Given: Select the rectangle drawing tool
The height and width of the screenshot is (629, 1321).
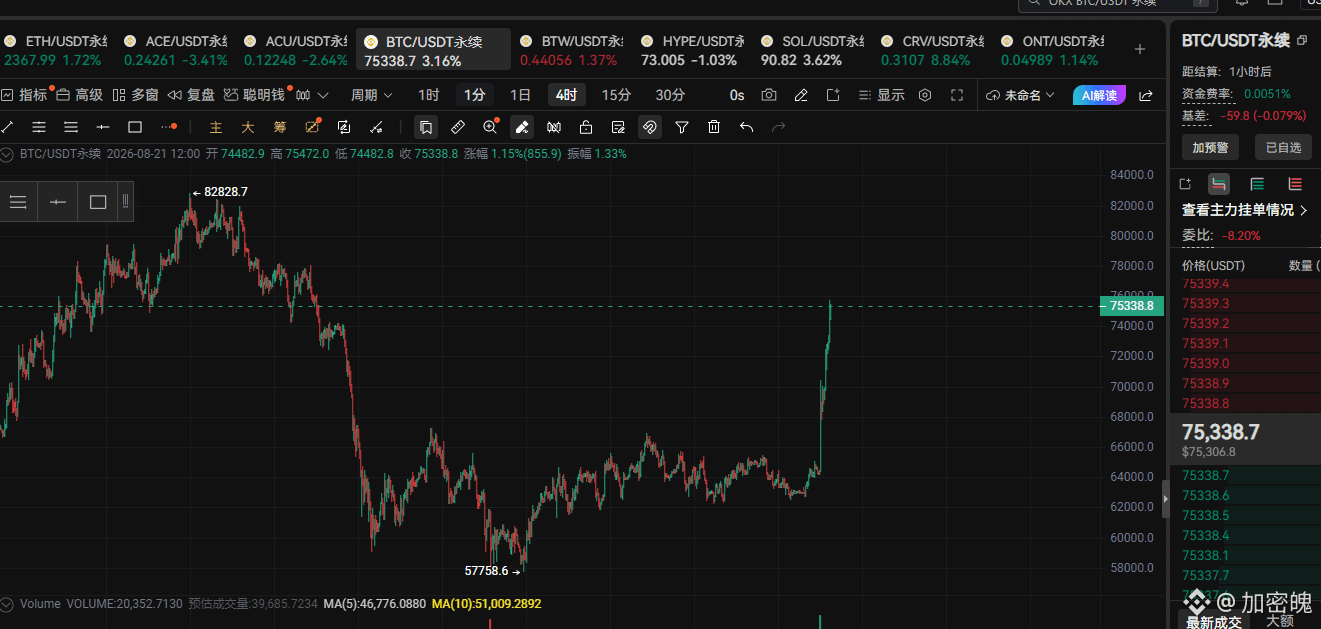Looking at the screenshot, I should point(135,127).
